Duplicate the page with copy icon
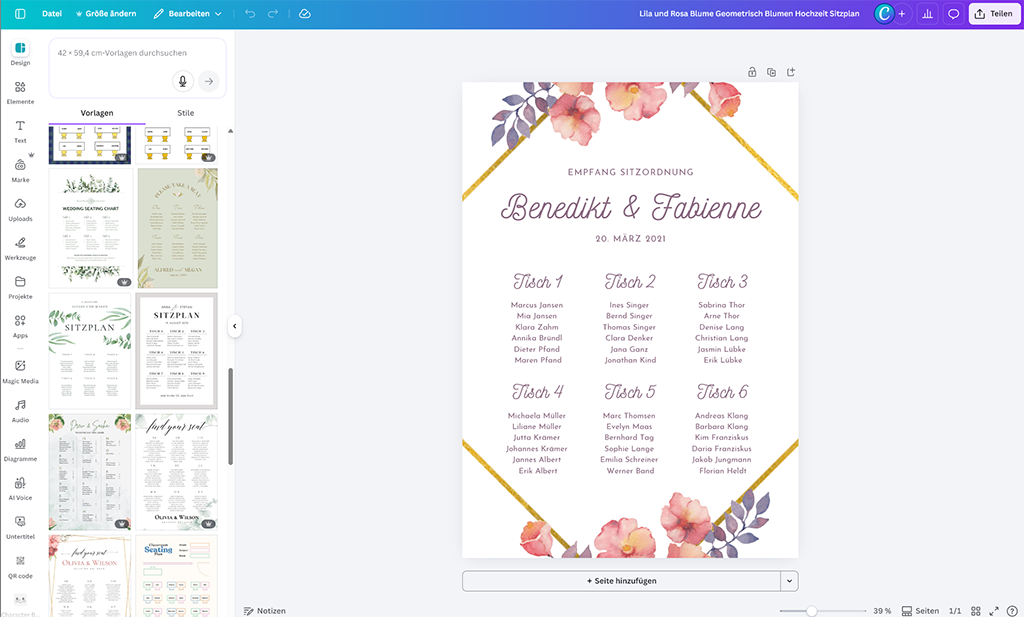1024x617 pixels. (771, 72)
